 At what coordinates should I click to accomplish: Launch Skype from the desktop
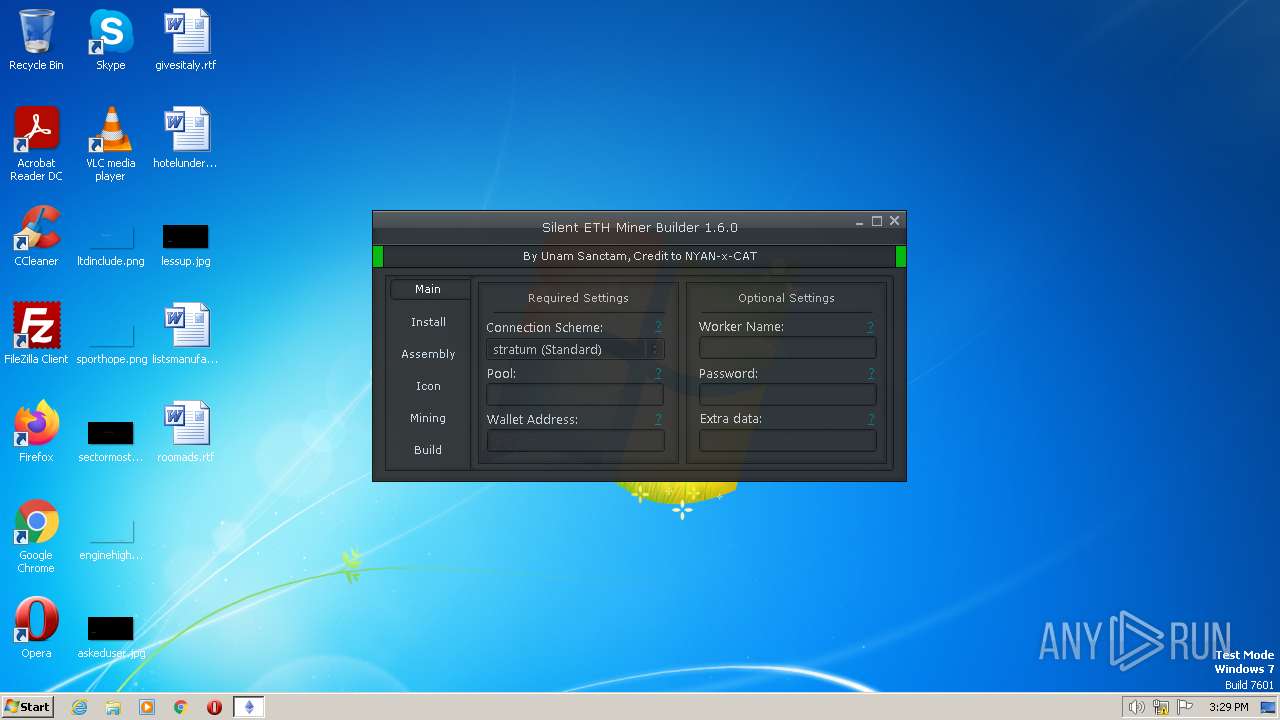(110, 40)
